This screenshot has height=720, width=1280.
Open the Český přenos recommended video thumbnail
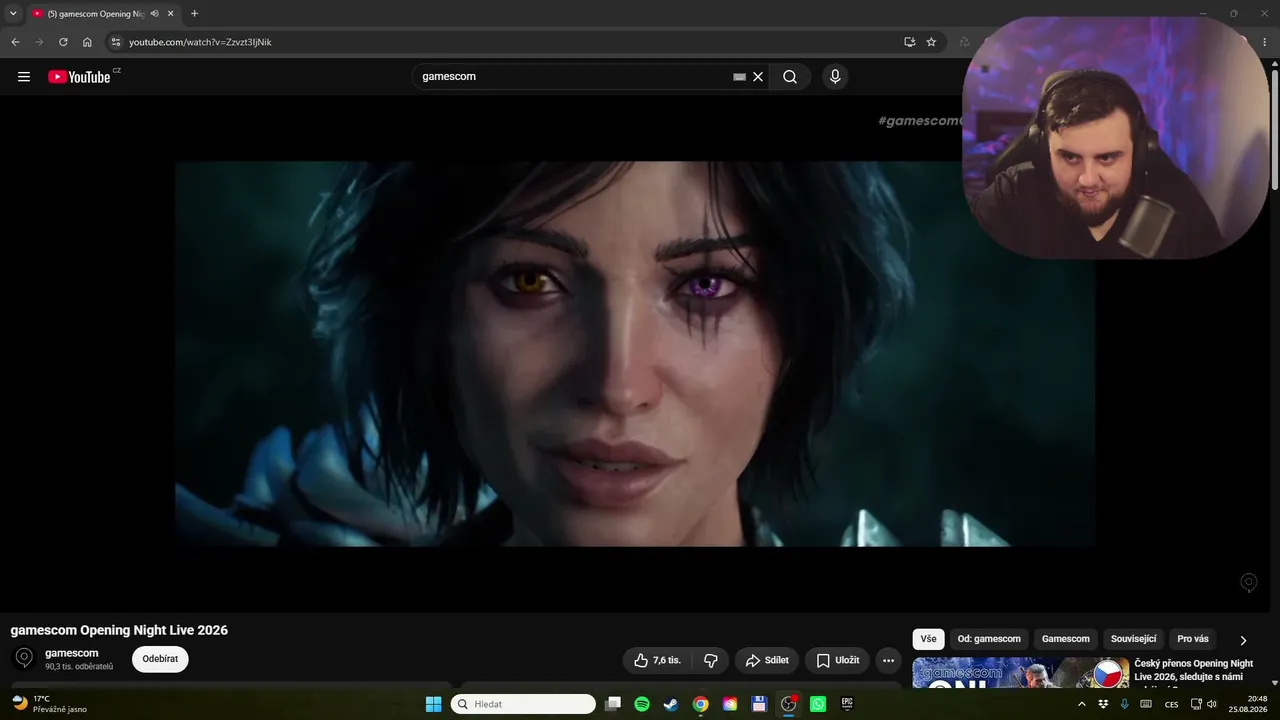(1020, 673)
